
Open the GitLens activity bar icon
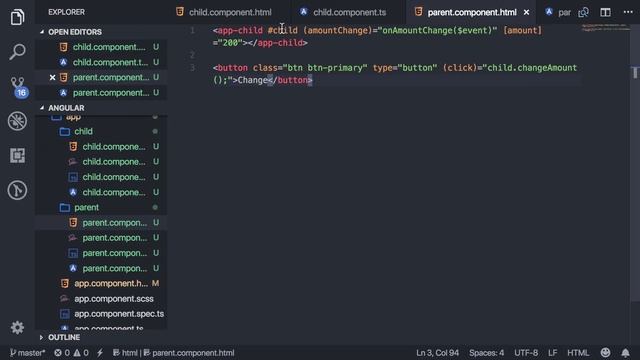coord(17,190)
